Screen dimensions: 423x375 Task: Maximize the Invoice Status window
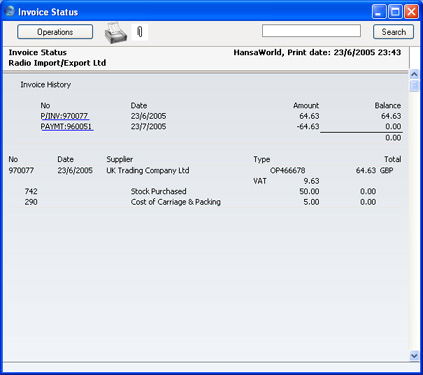tap(395, 12)
